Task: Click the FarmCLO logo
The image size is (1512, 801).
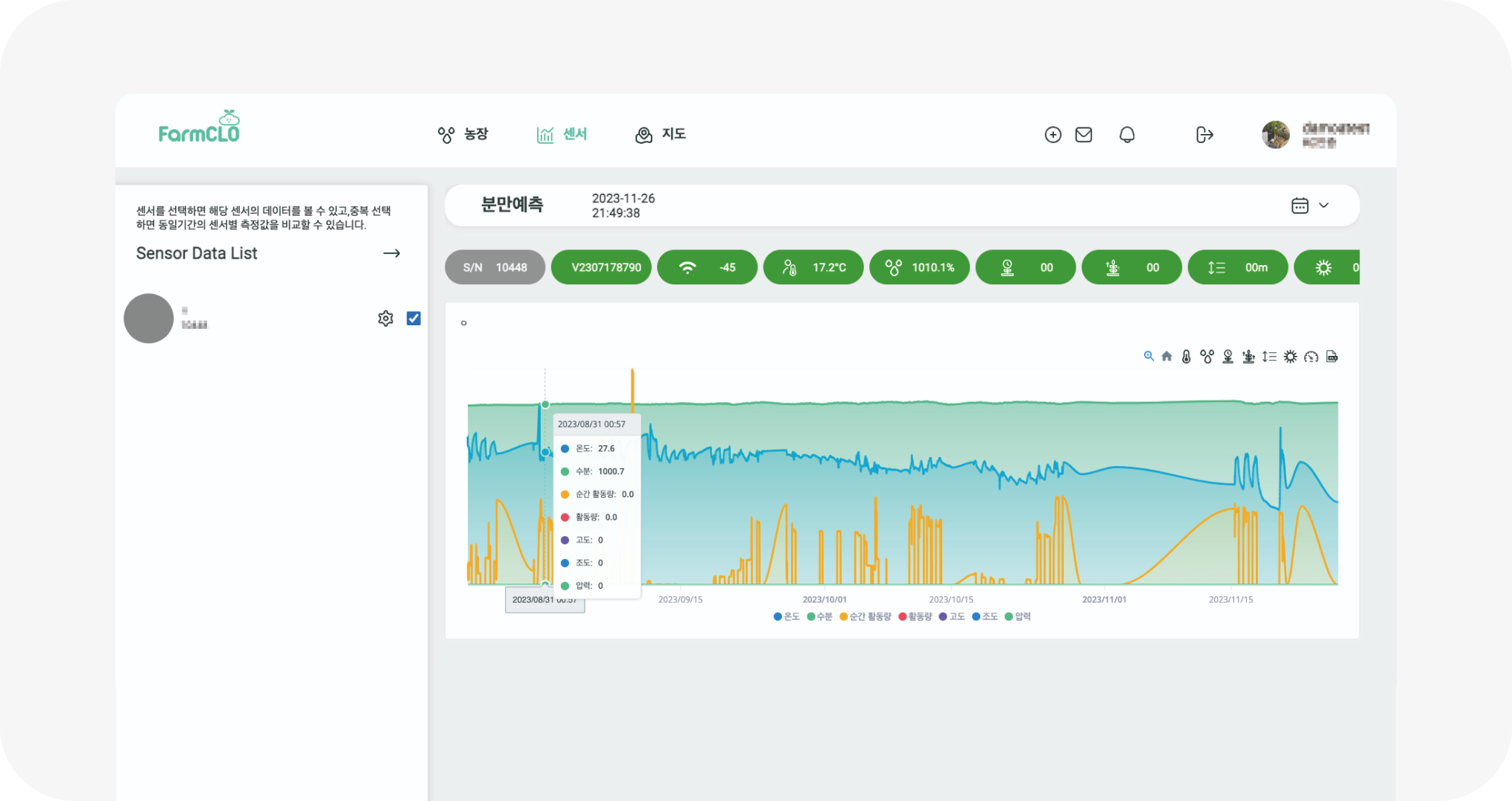Action: [x=199, y=127]
